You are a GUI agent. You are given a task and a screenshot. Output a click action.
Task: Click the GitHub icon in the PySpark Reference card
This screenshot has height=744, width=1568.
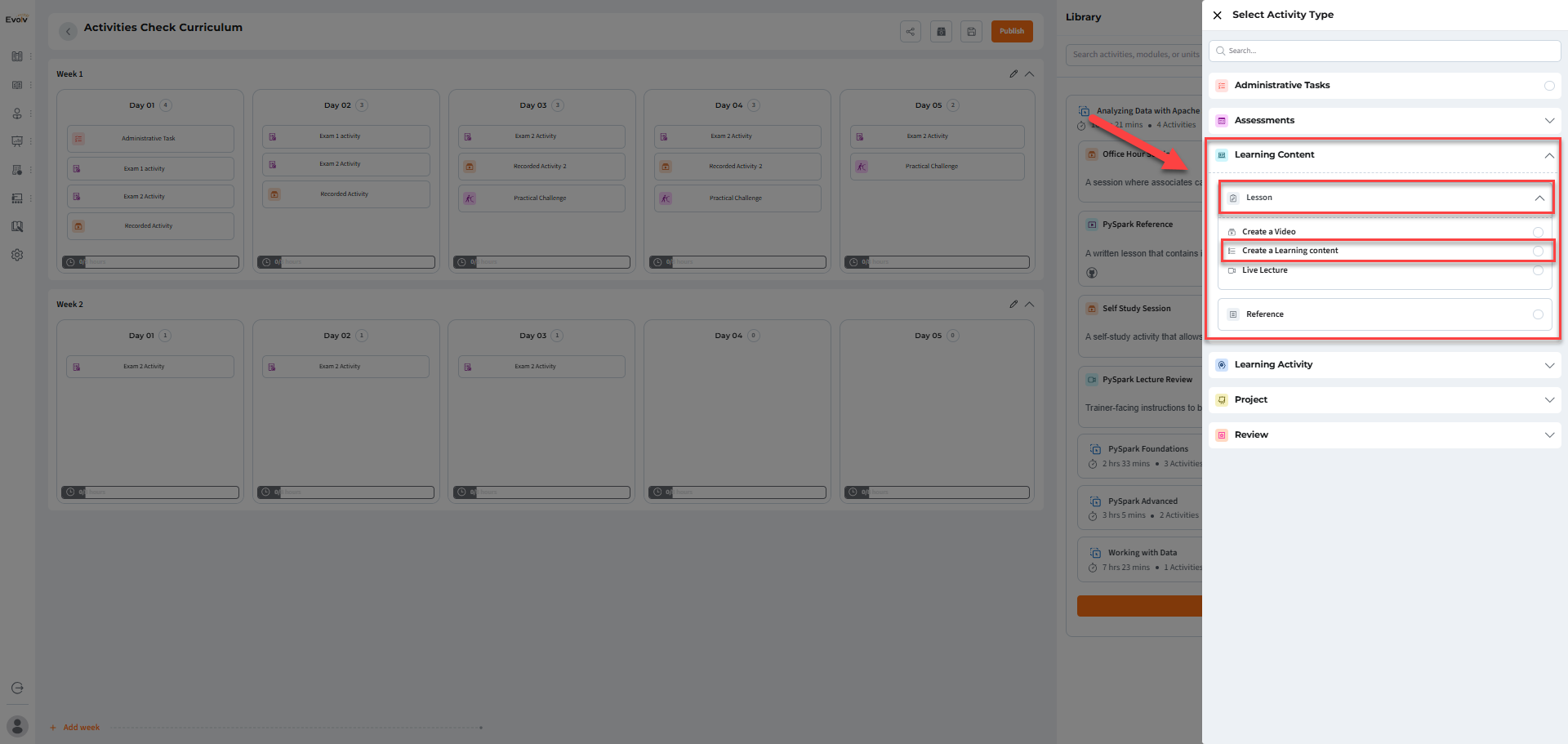pyautogui.click(x=1092, y=273)
